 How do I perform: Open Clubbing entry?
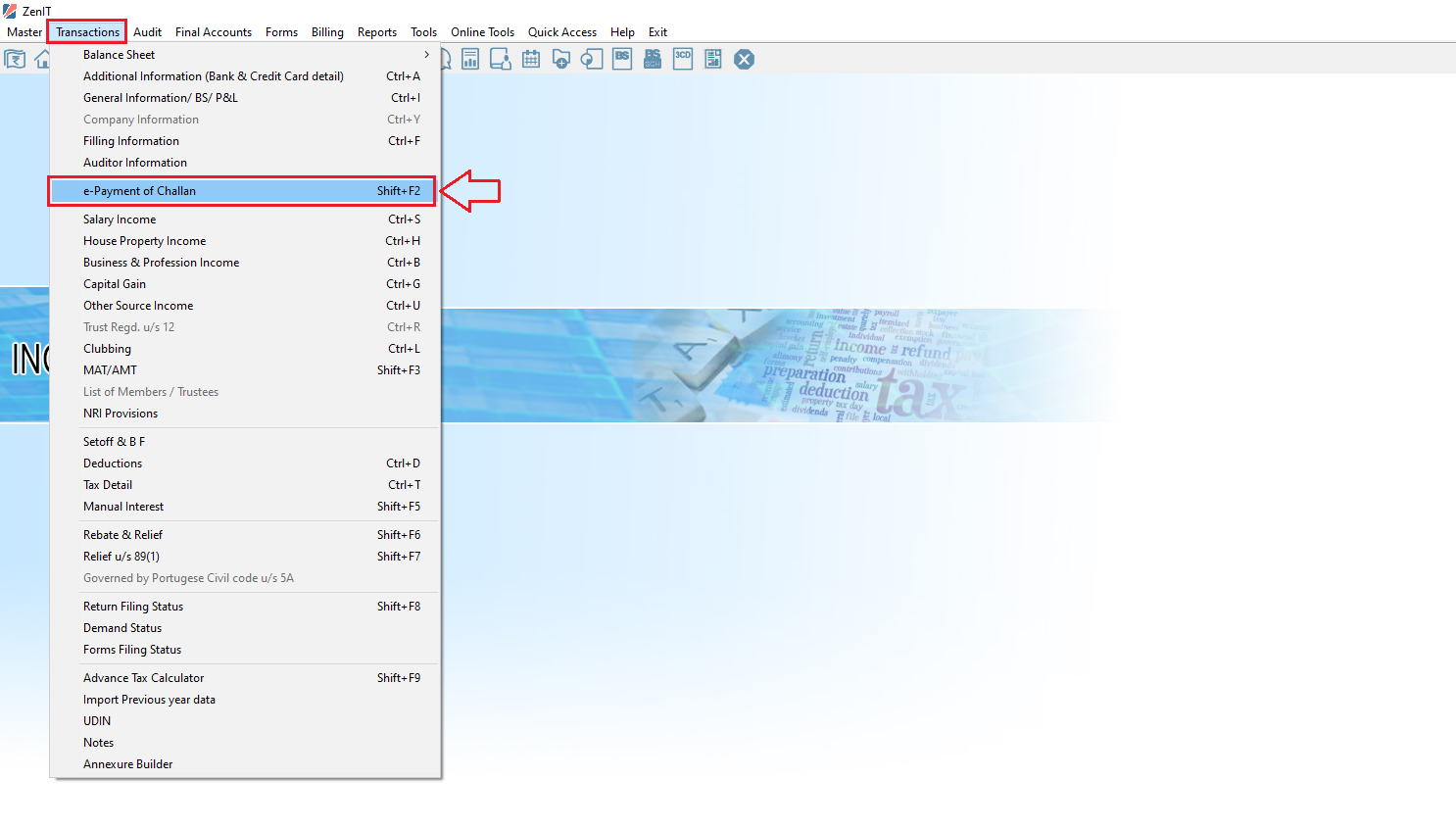pyautogui.click(x=245, y=349)
